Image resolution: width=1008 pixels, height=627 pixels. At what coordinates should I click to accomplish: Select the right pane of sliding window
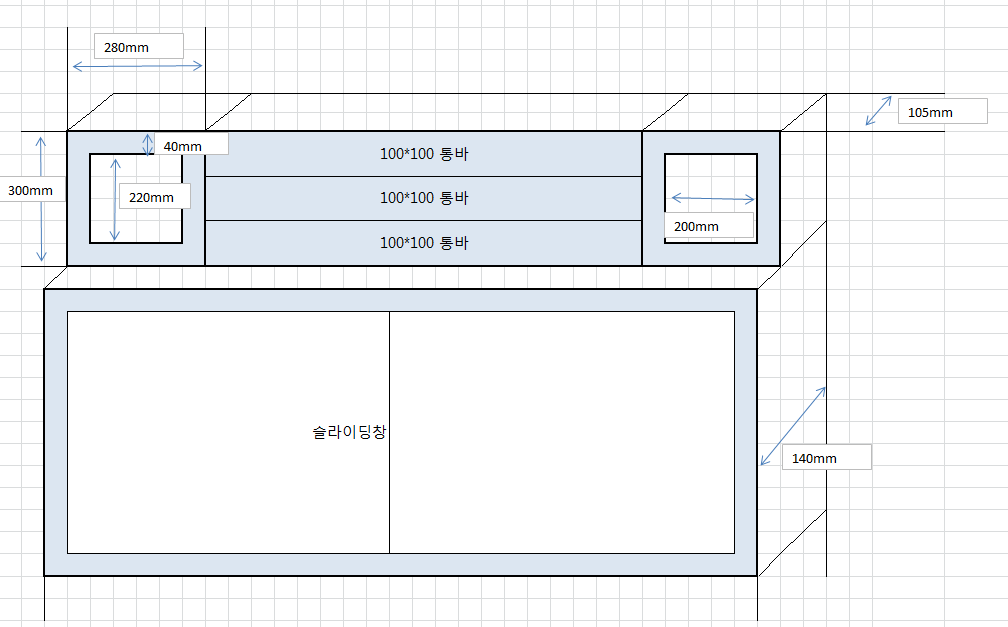click(x=561, y=432)
